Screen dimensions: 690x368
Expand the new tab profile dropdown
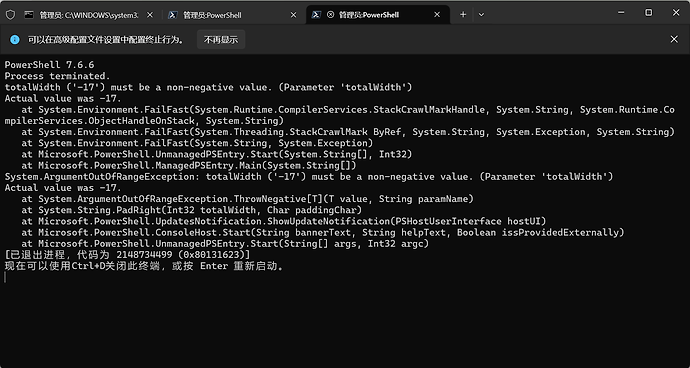481,15
